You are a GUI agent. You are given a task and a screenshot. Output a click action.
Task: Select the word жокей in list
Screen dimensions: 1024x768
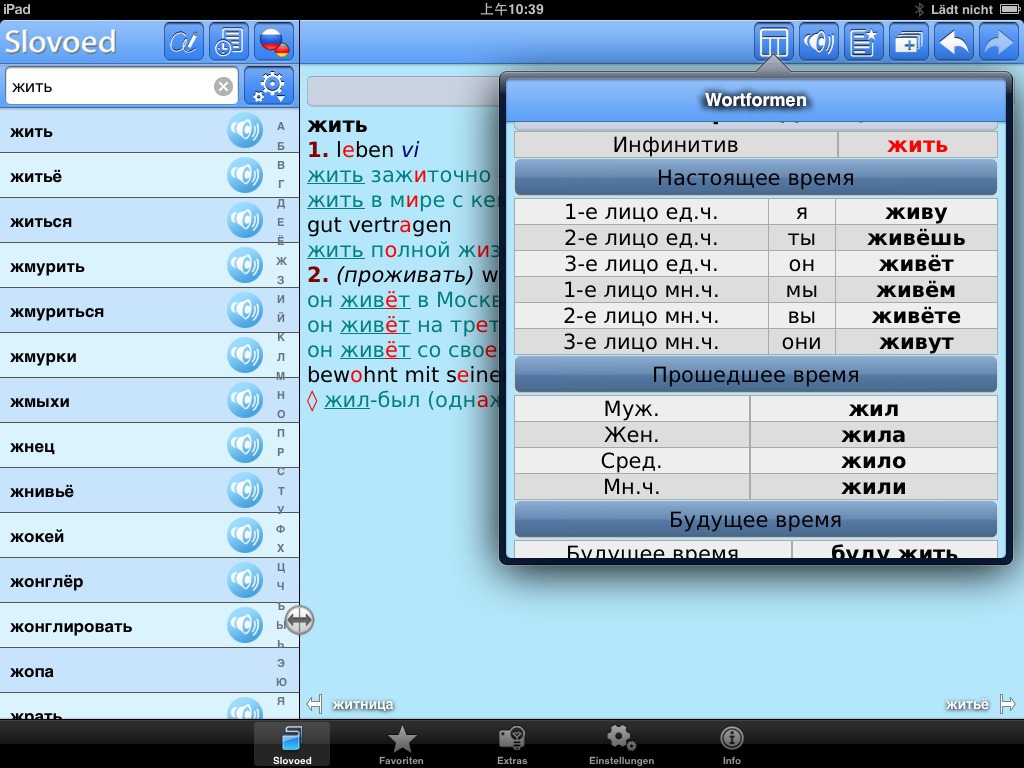(x=37, y=537)
